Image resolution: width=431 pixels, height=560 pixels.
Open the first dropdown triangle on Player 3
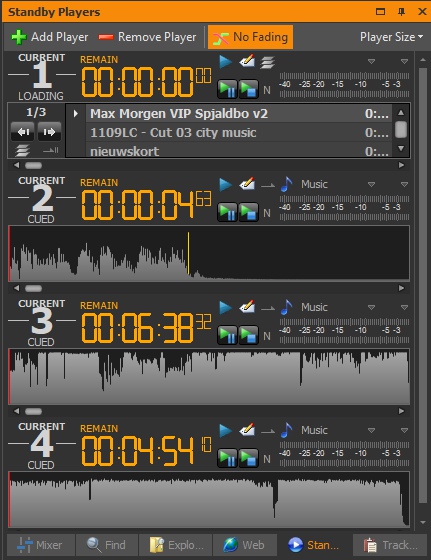point(371,308)
